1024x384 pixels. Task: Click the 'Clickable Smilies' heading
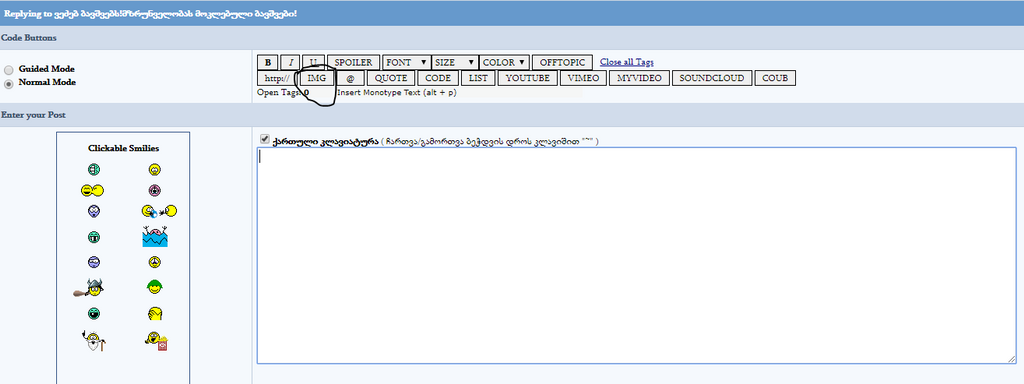[x=123, y=148]
